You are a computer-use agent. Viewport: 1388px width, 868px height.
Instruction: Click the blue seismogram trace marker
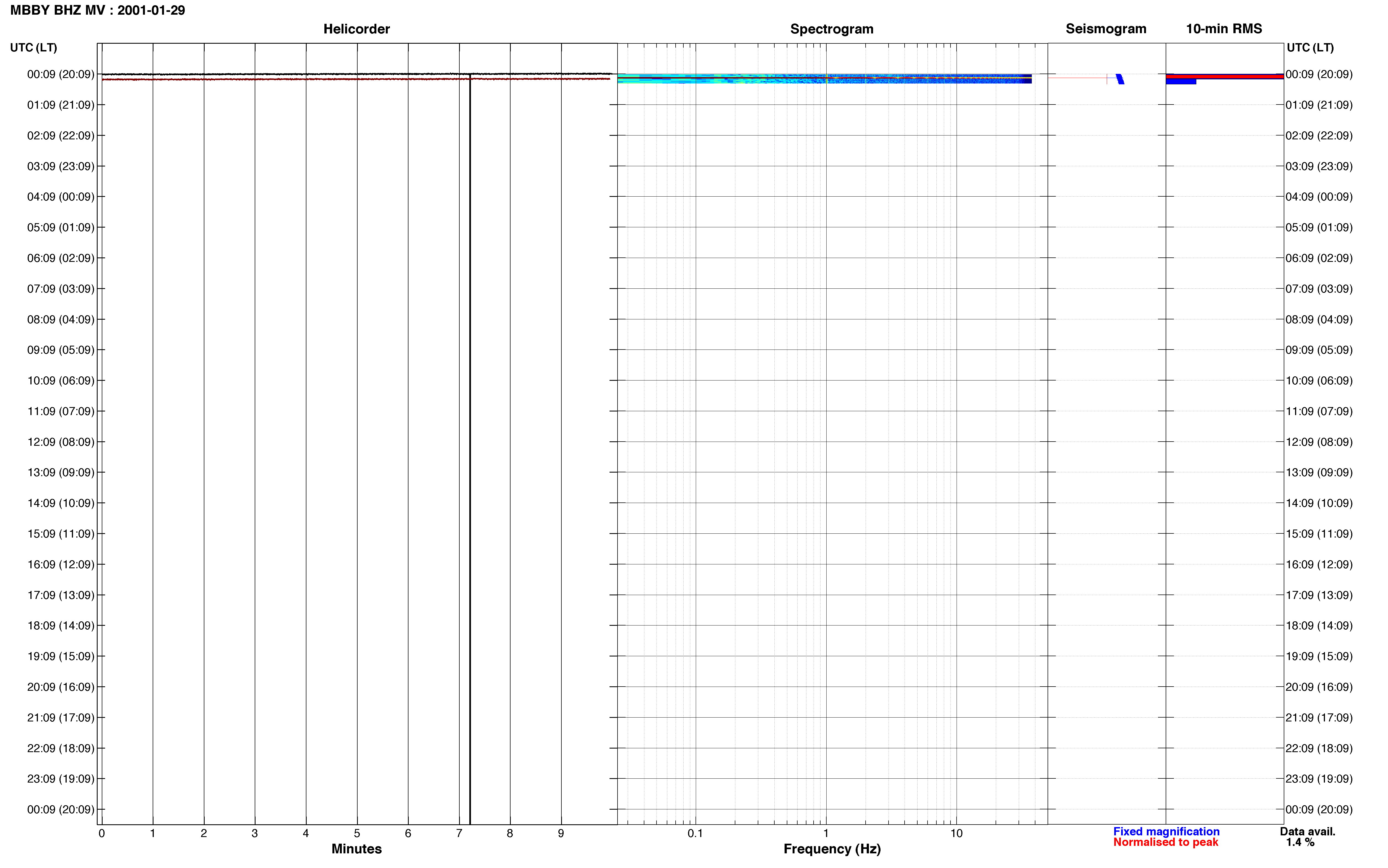point(1120,79)
